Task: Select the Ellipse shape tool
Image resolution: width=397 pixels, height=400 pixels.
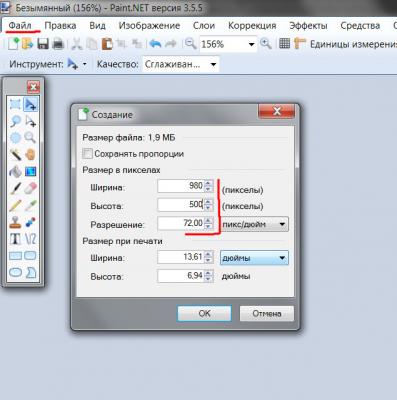Action: coord(15,272)
